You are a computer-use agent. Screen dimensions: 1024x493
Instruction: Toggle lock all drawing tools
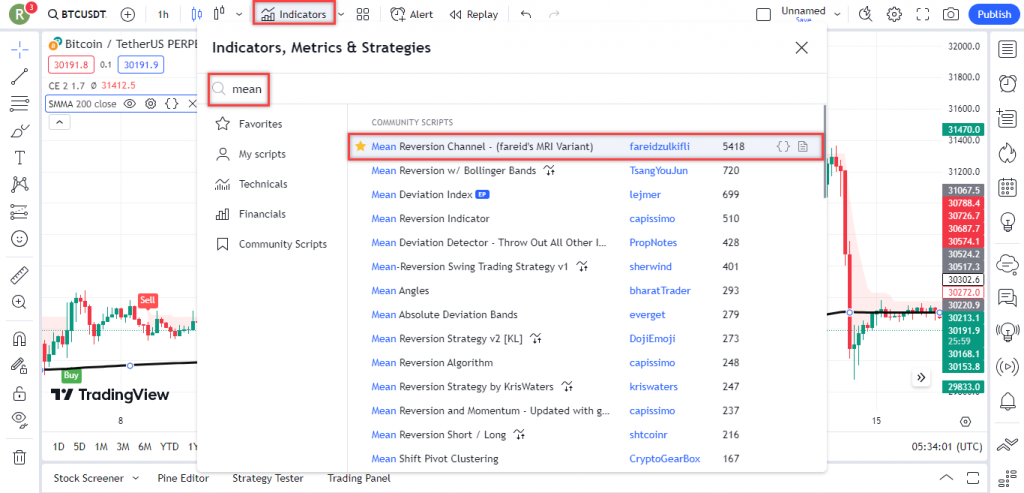click(20, 393)
